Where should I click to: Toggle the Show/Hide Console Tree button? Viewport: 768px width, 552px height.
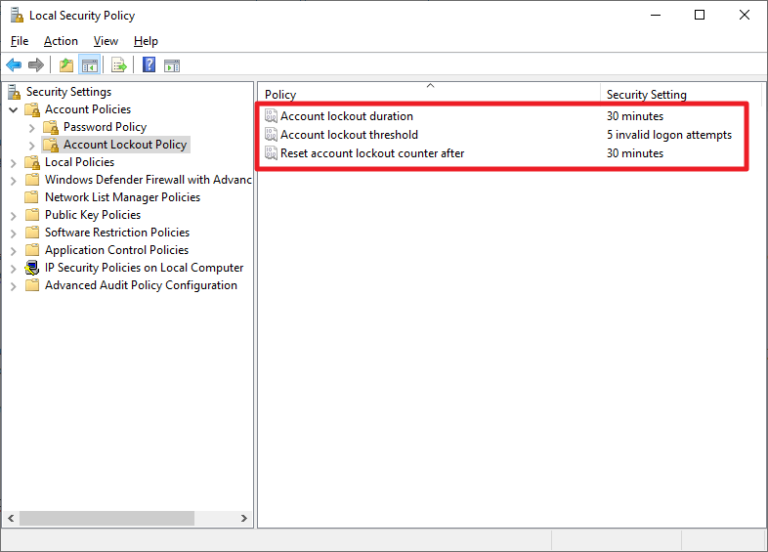90,65
